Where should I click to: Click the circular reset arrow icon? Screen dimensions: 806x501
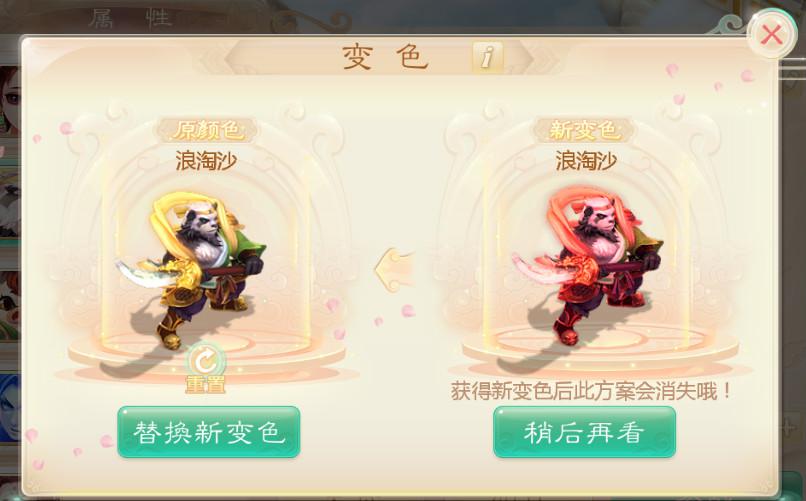coord(206,361)
